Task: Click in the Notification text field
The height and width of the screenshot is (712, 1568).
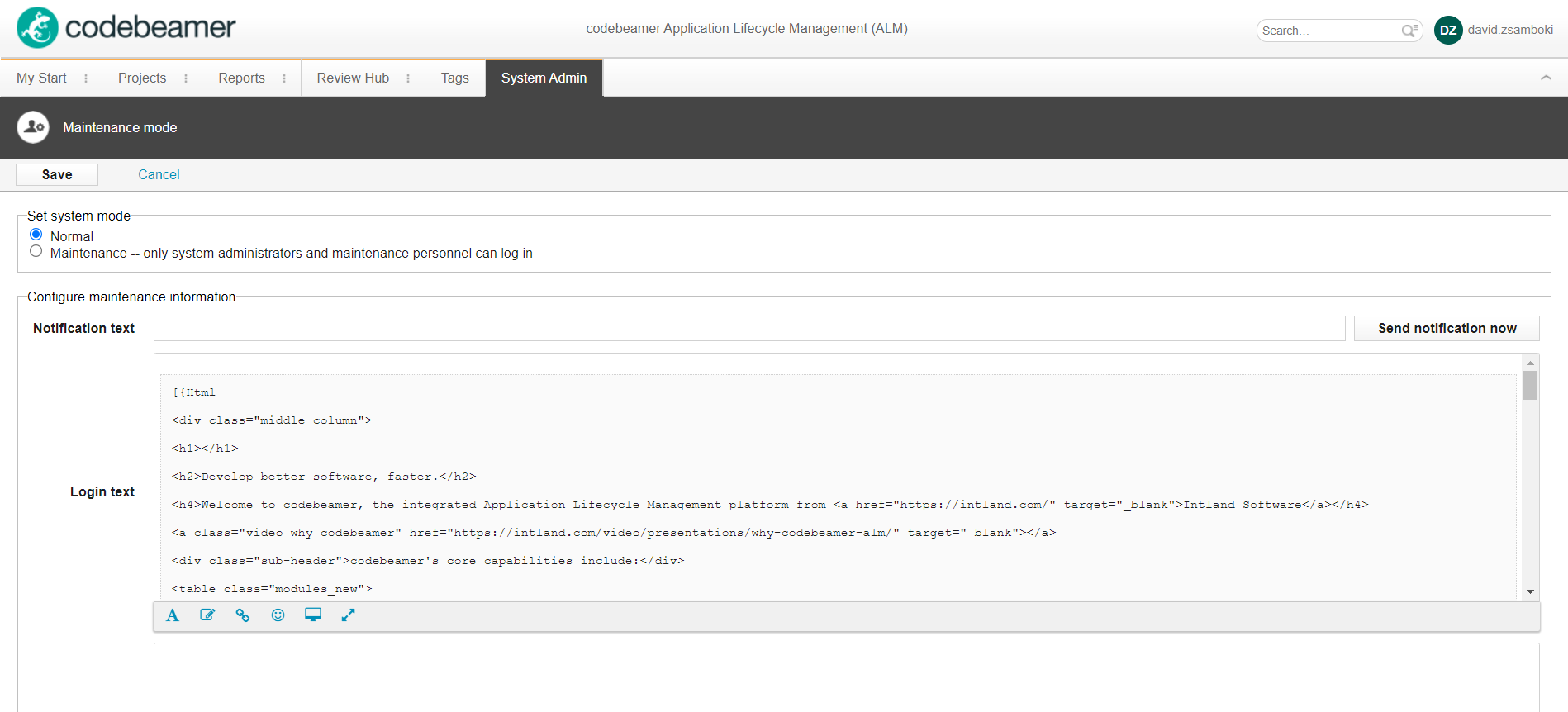Action: coord(749,328)
